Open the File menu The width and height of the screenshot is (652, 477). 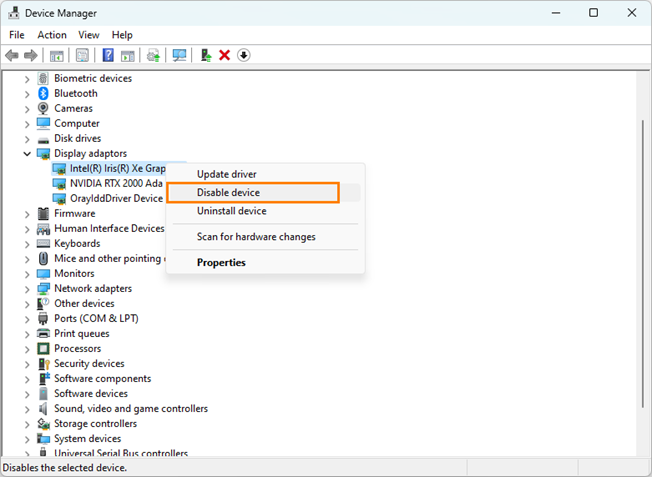pyautogui.click(x=17, y=35)
